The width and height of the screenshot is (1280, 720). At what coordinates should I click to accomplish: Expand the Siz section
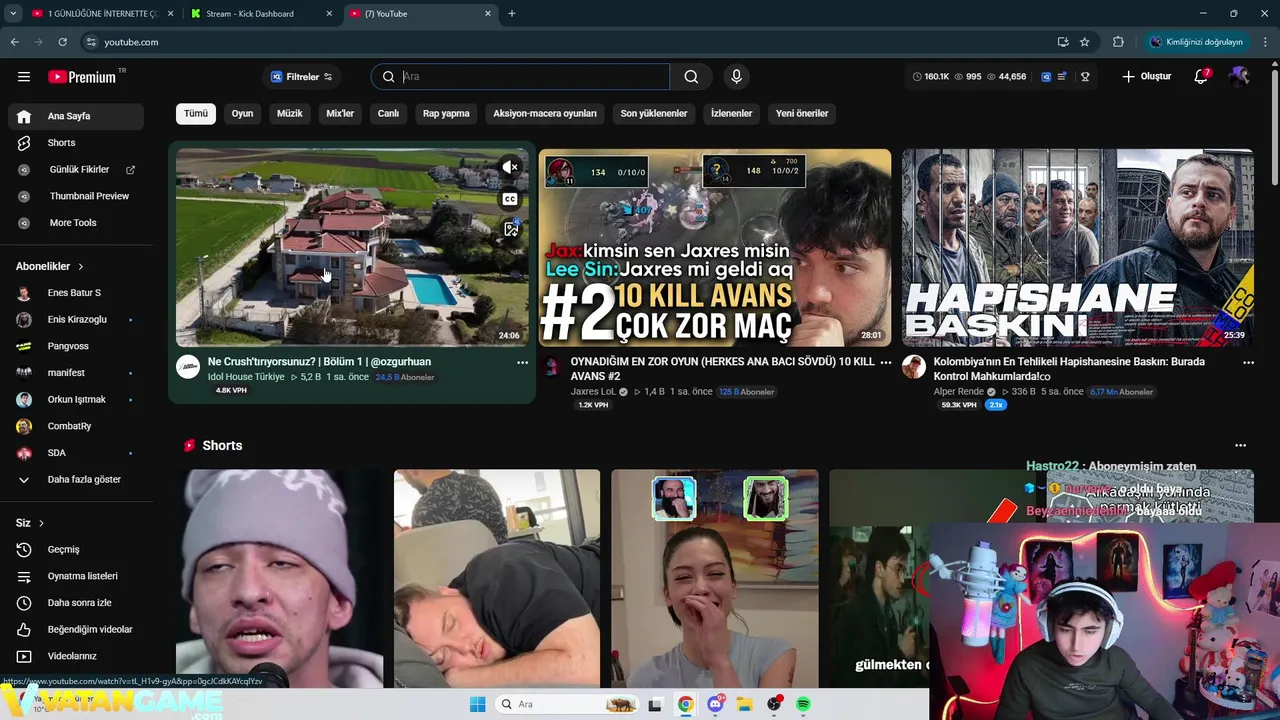pyautogui.click(x=30, y=523)
